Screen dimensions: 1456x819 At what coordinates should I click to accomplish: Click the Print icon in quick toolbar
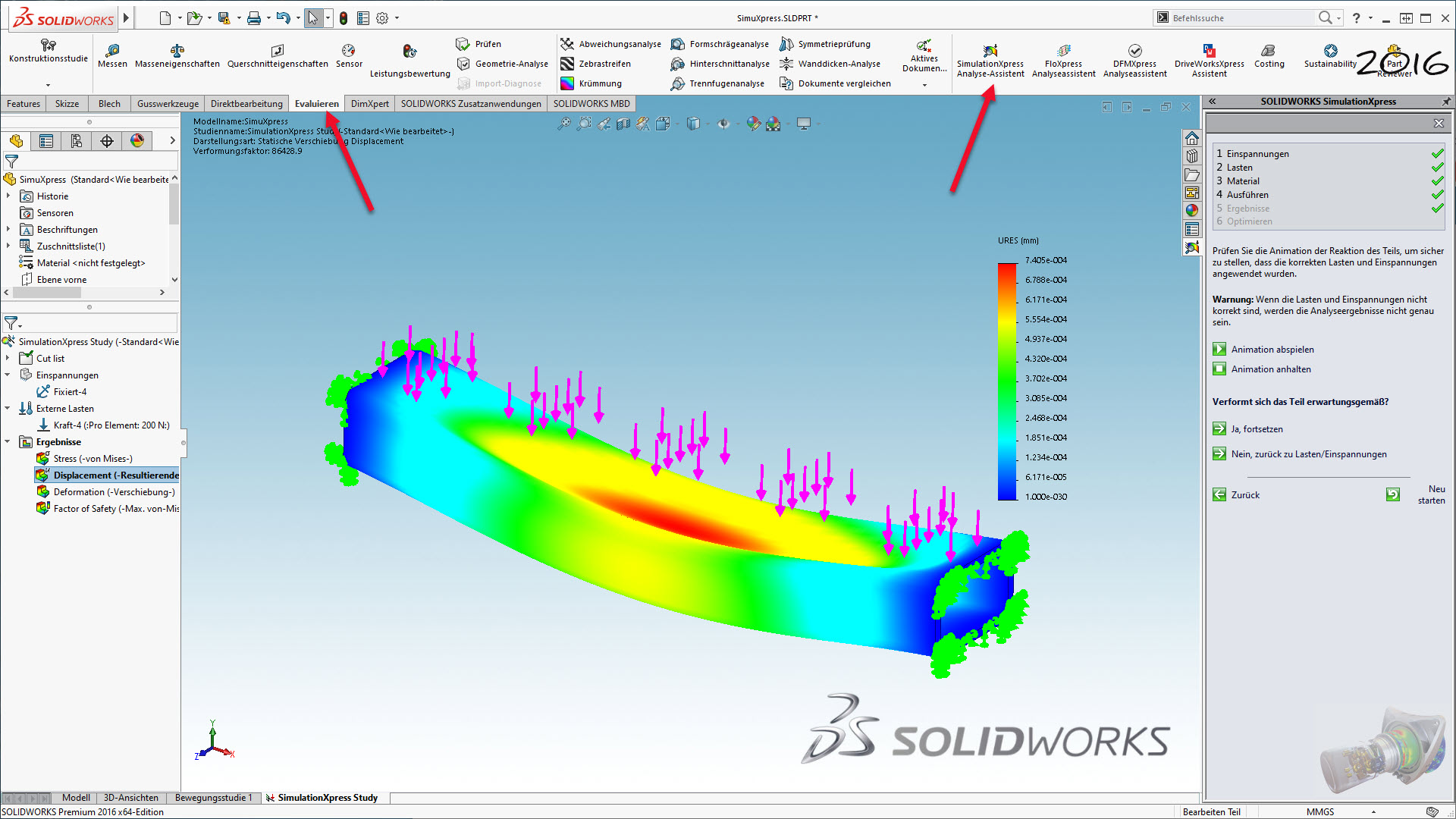254,18
